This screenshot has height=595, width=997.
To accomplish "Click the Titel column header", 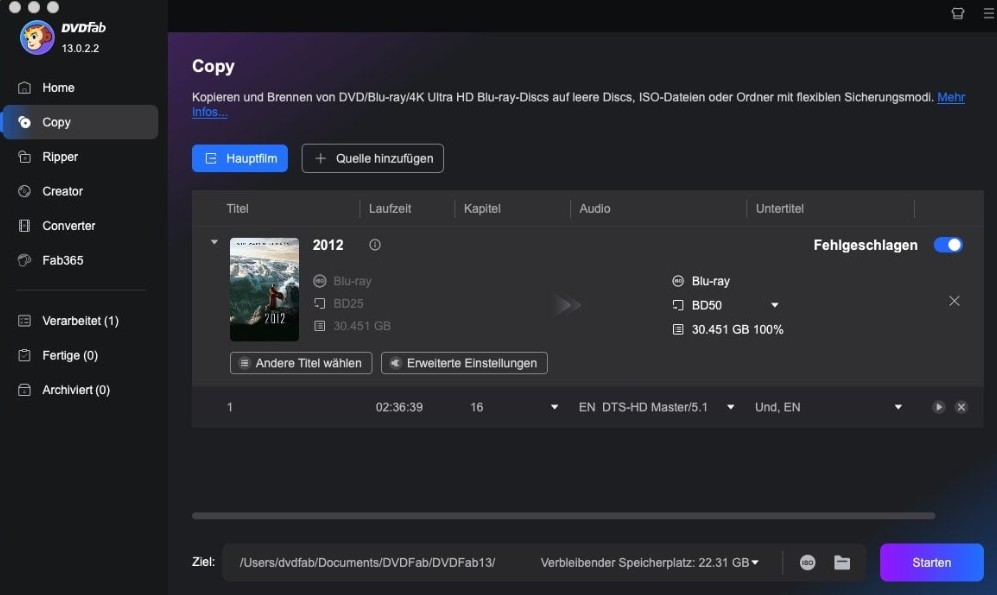I will 237,209.
